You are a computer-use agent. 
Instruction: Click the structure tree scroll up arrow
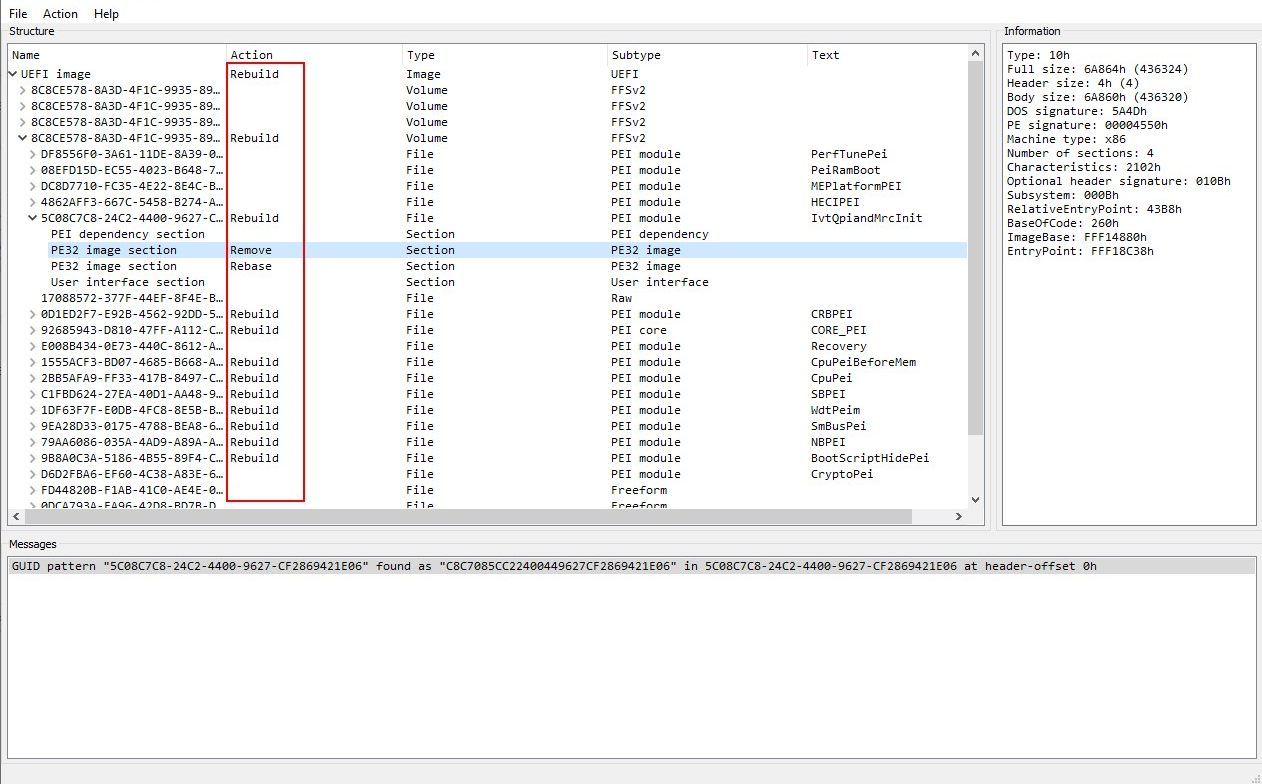(976, 54)
